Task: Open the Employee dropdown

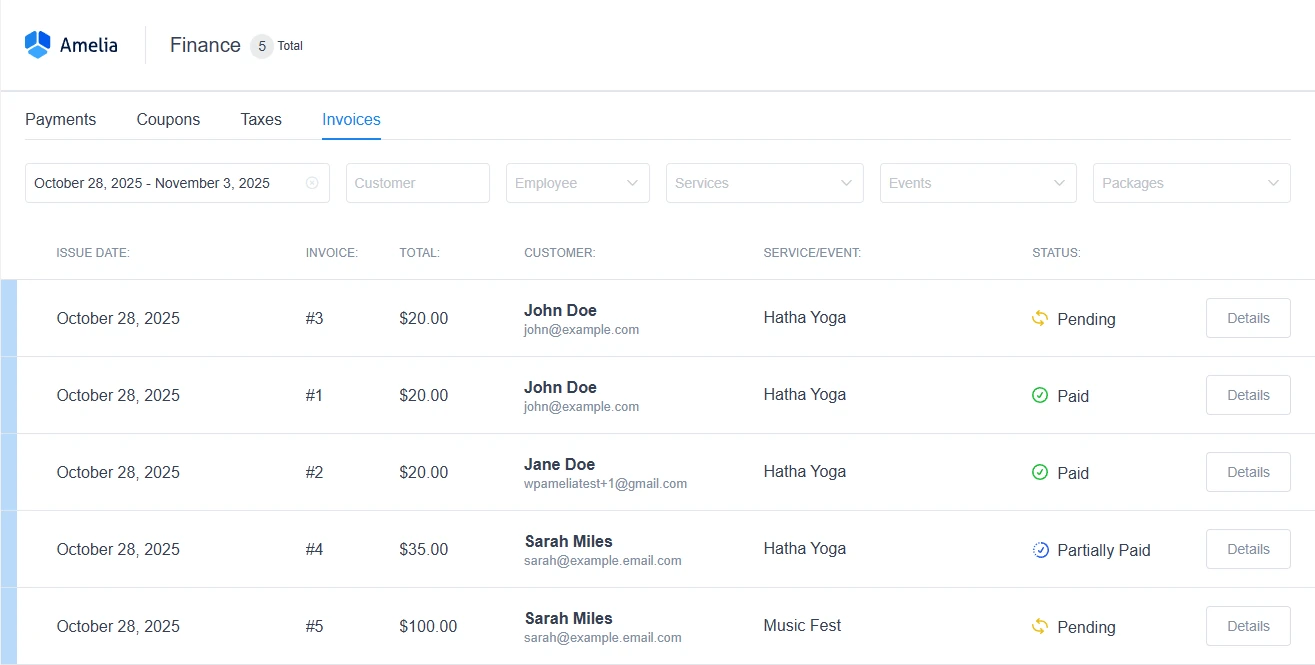Action: [x=577, y=183]
